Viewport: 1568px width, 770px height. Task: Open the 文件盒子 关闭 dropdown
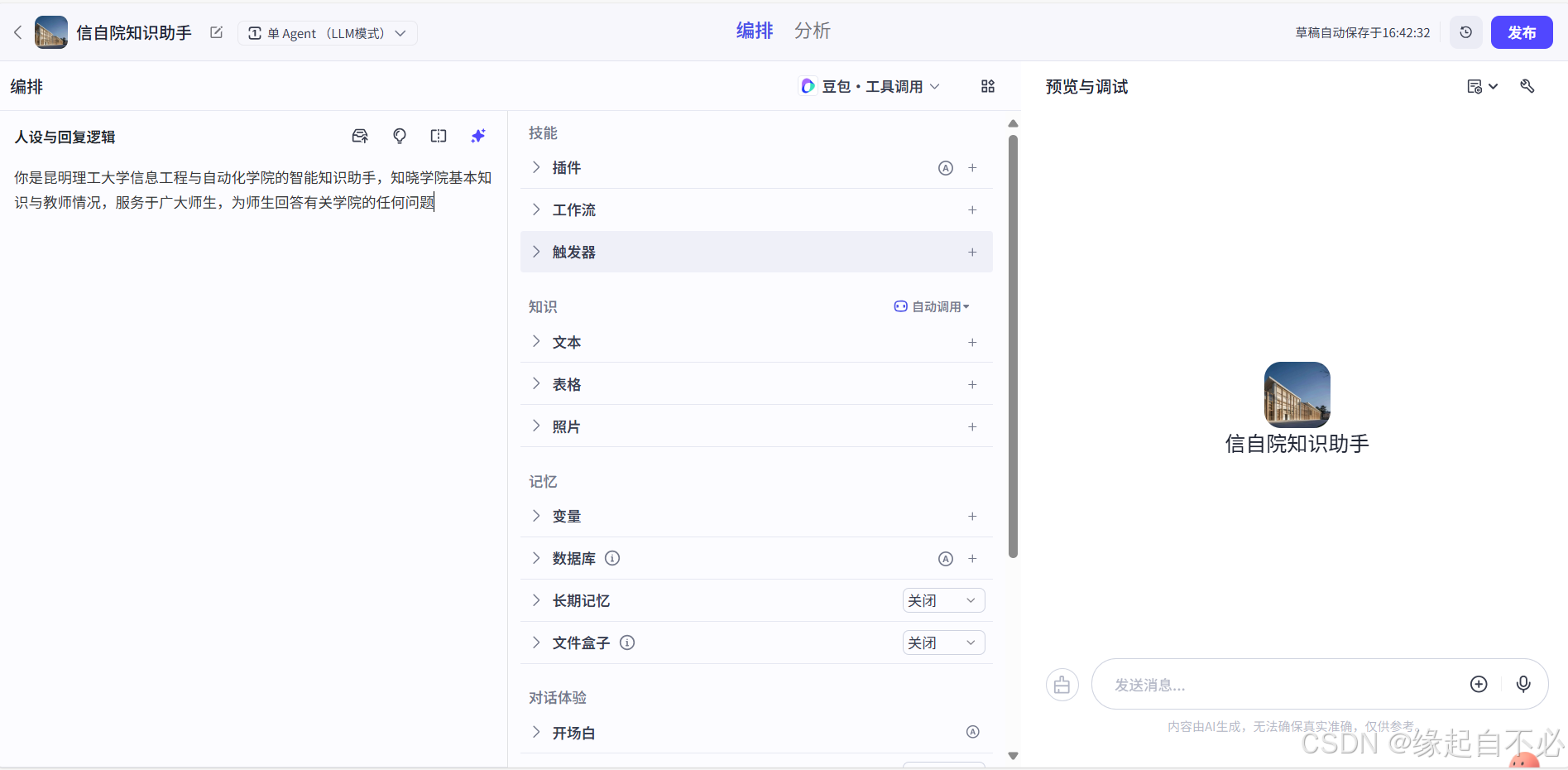click(x=943, y=642)
